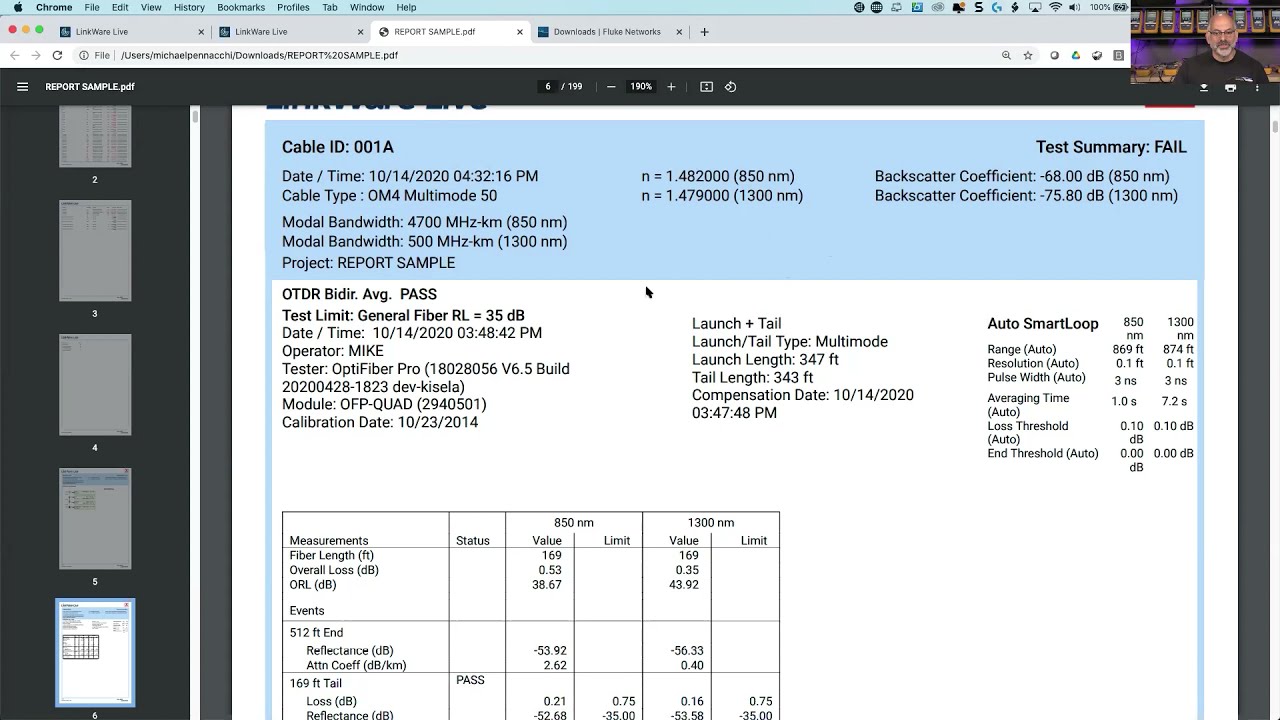Image resolution: width=1280 pixels, height=720 pixels.
Task: Open the AirPlay display menu
Action: (1035, 7)
